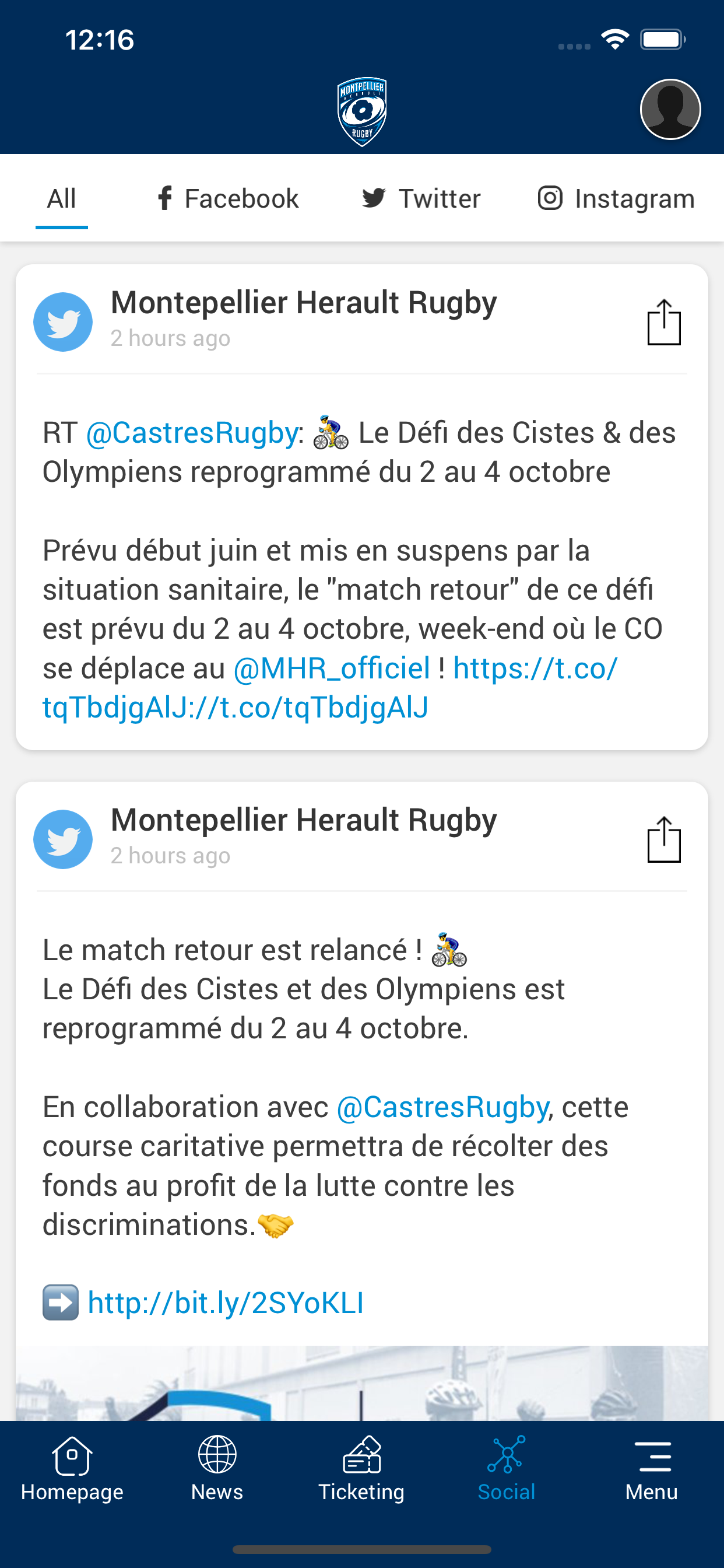Open the Menu in bottom bar
Viewport: 724px width, 1568px height.
click(x=652, y=1468)
